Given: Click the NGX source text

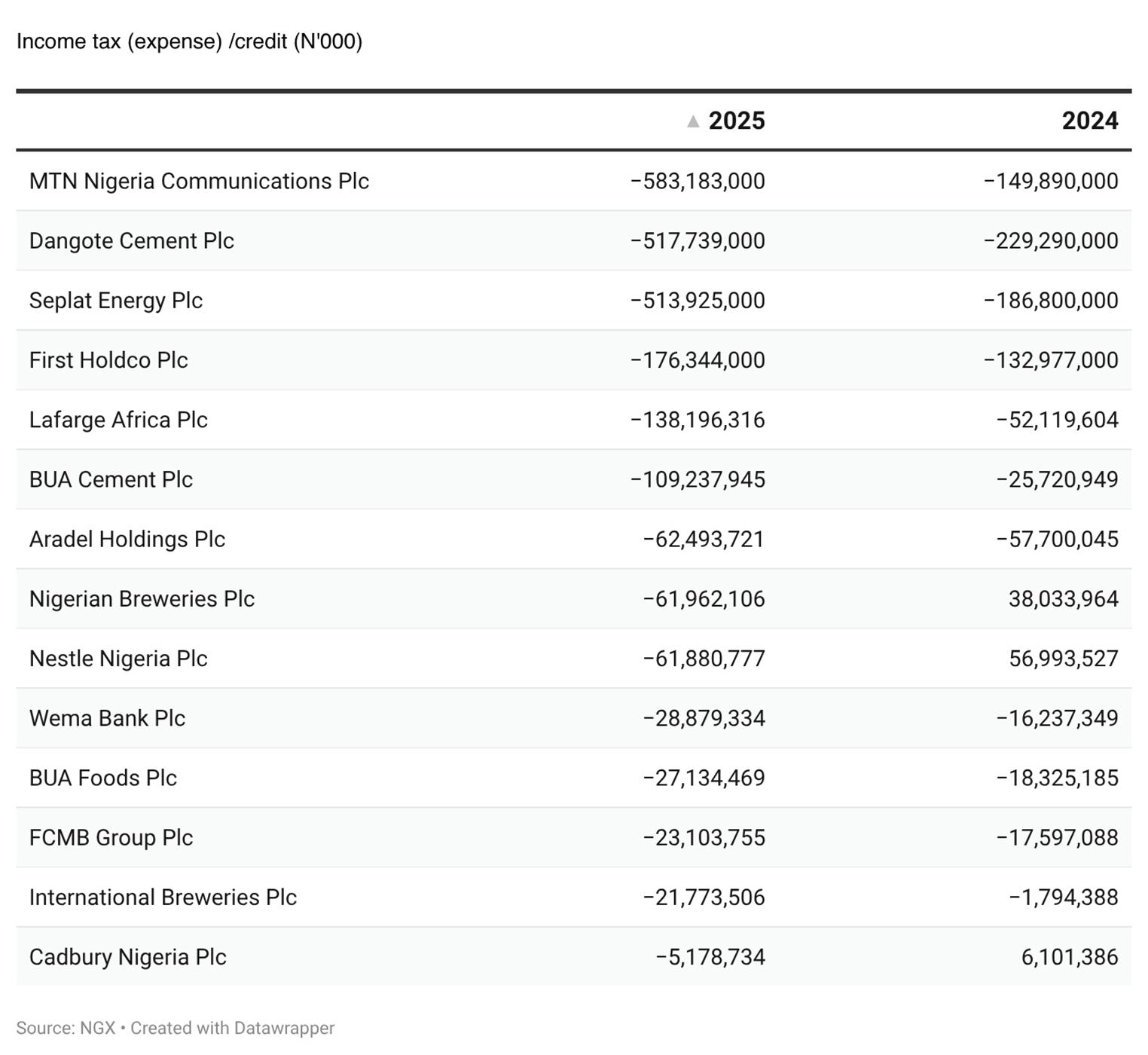Looking at the screenshot, I should point(97,1028).
